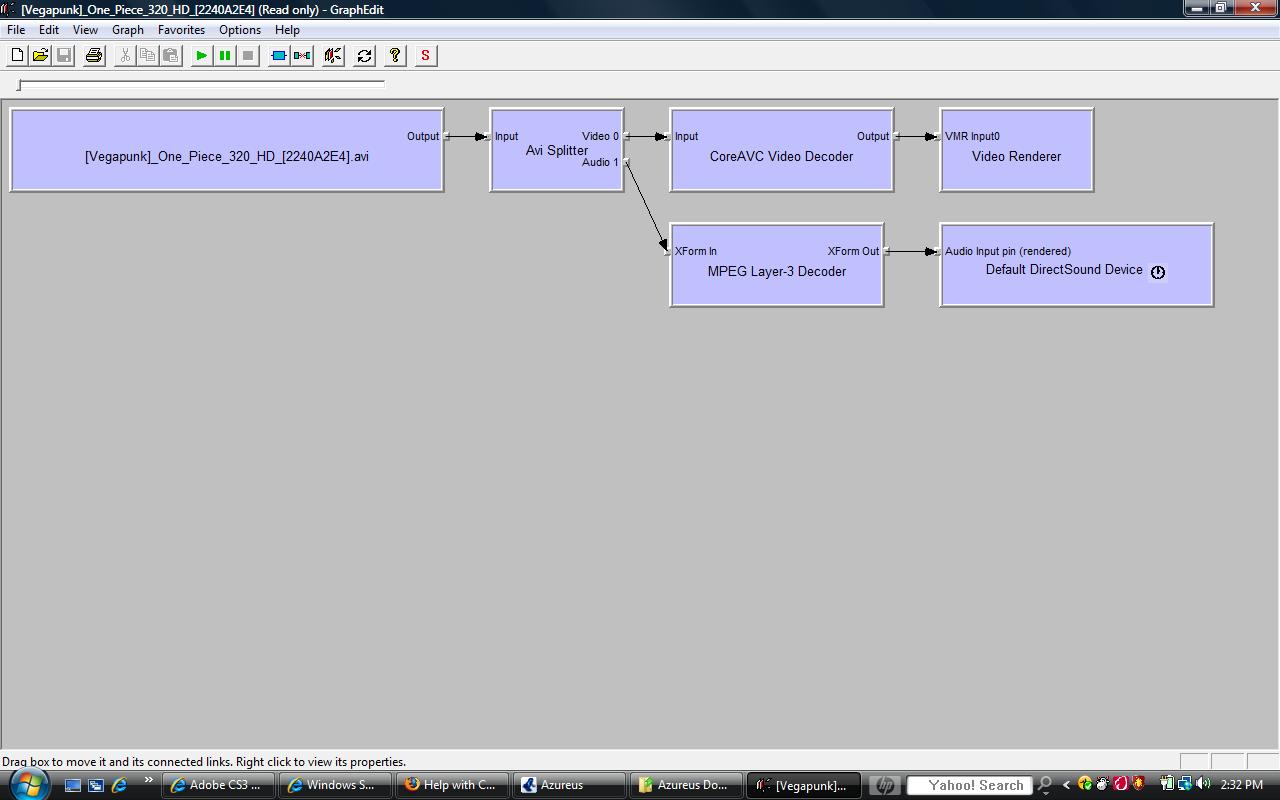Open the volume speaker tray icon
Screen dimensions: 1280x800
(1203, 784)
